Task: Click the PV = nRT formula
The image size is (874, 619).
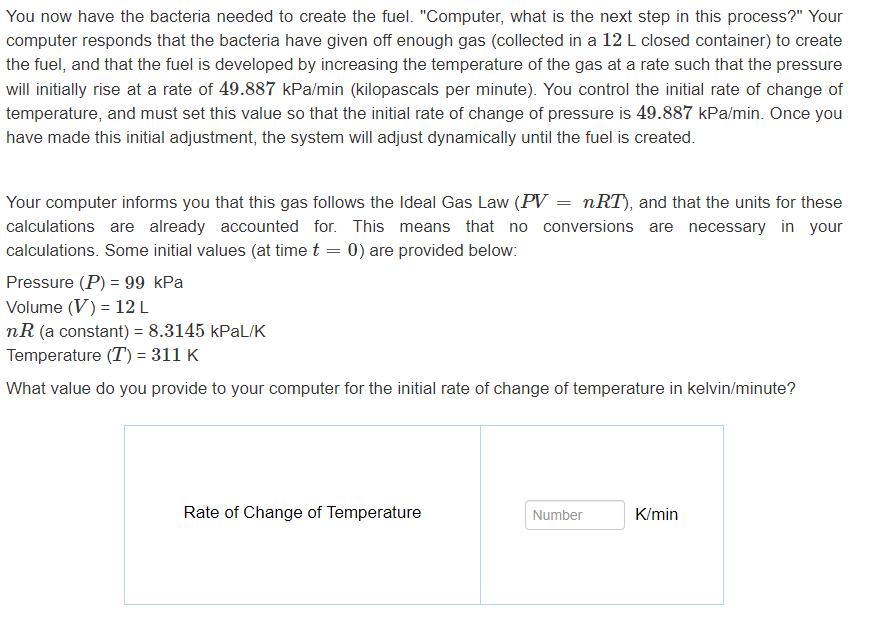Action: 572,202
